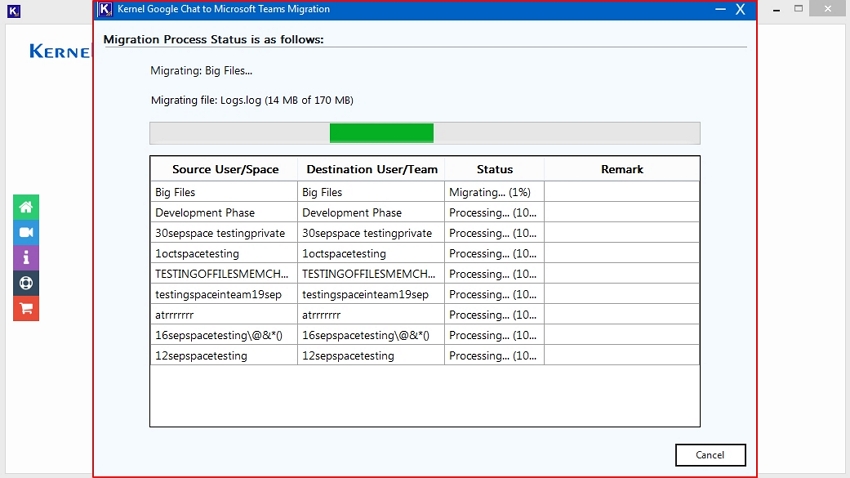Viewport: 850px width, 478px height.
Task: Click the Remark column header
Action: (x=622, y=170)
